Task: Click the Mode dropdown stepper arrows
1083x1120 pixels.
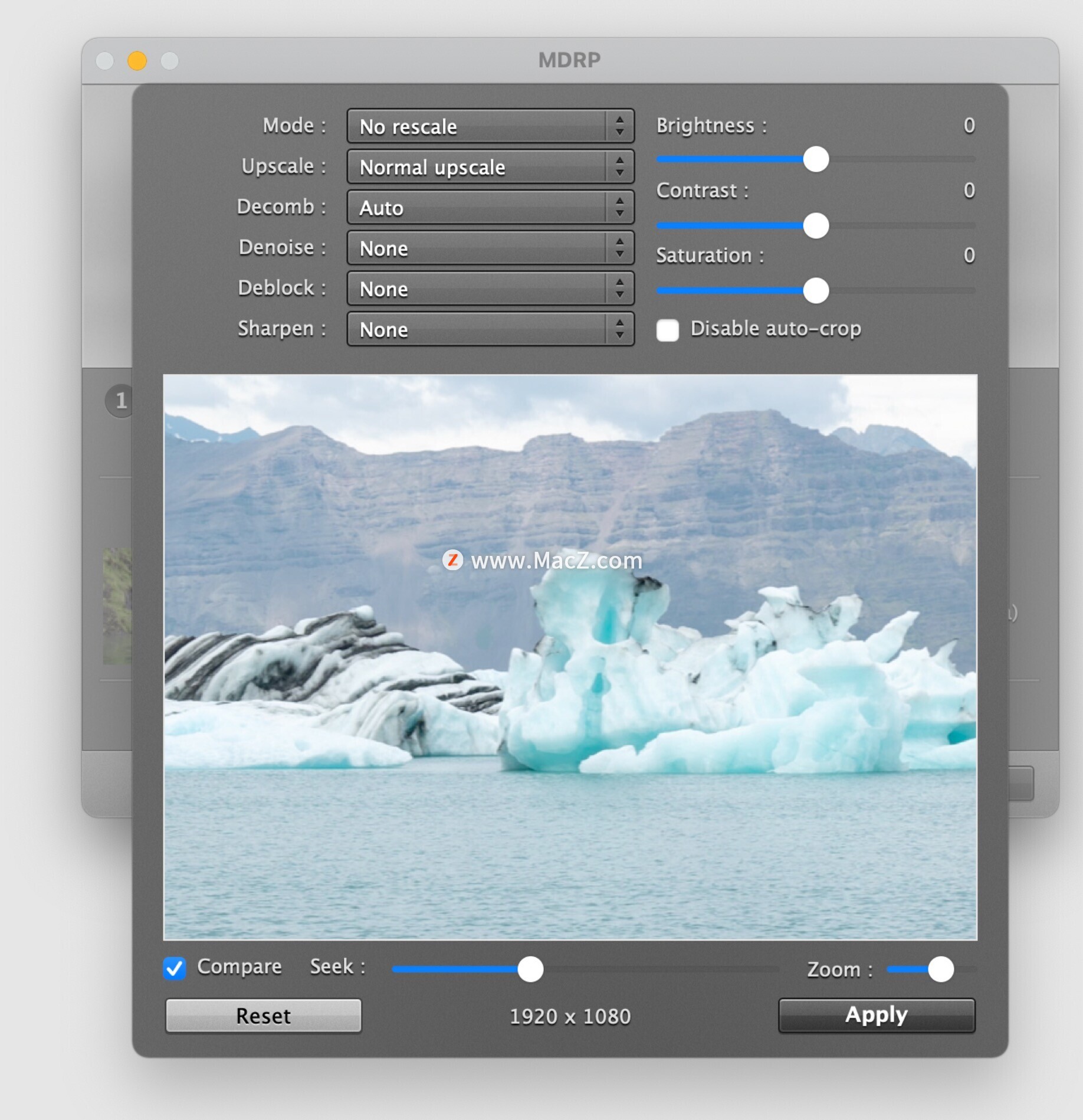Action: tap(619, 126)
